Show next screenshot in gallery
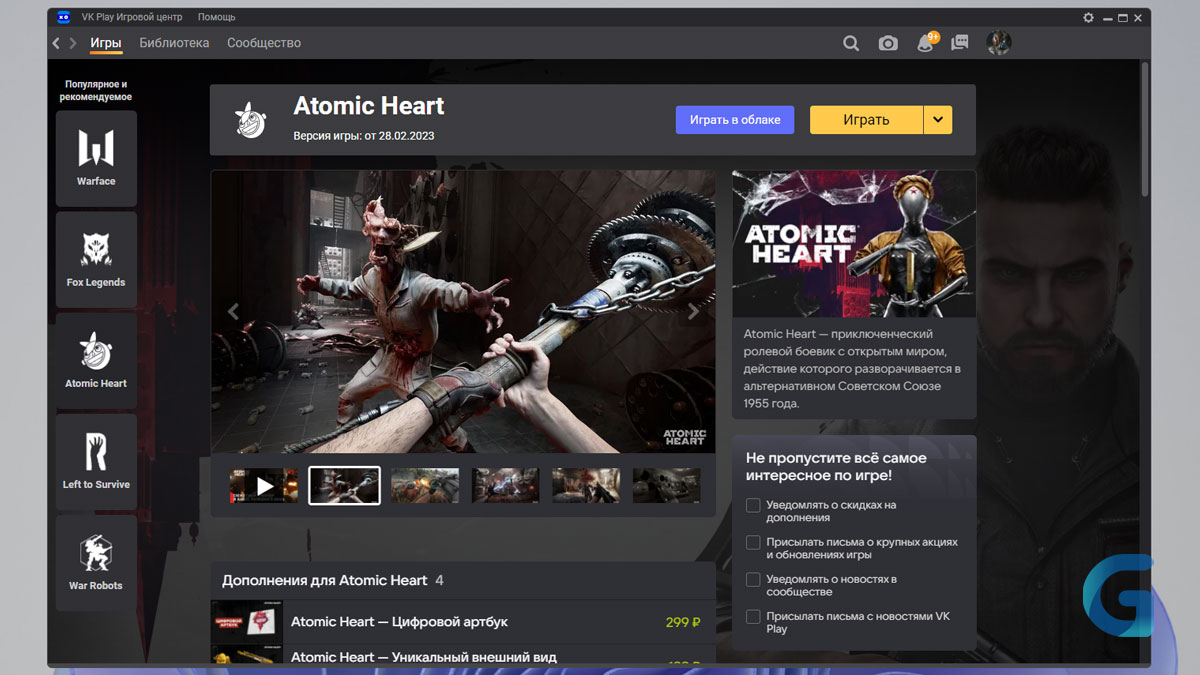Viewport: 1200px width, 675px height. (694, 311)
